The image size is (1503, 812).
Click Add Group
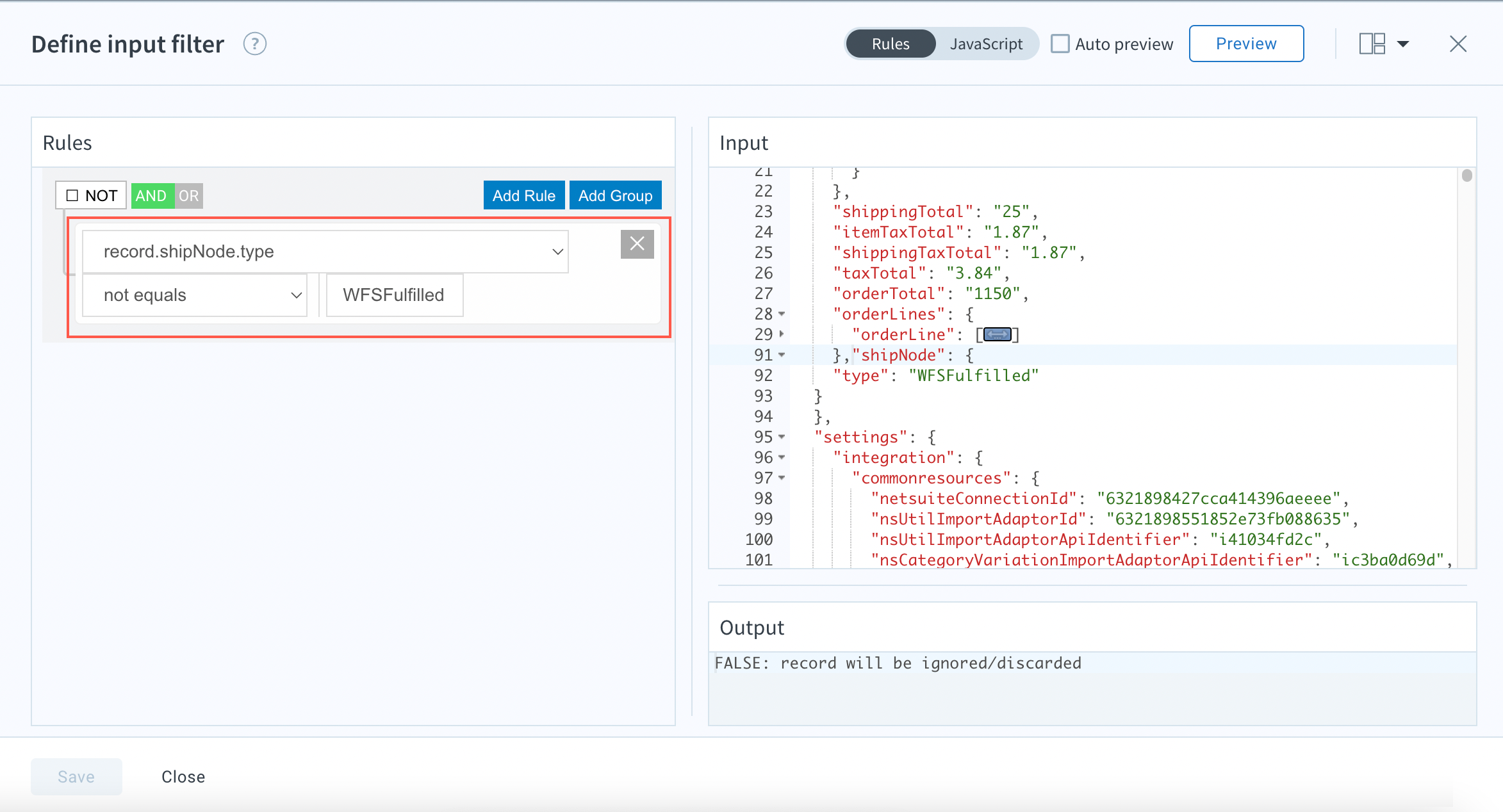click(x=615, y=195)
